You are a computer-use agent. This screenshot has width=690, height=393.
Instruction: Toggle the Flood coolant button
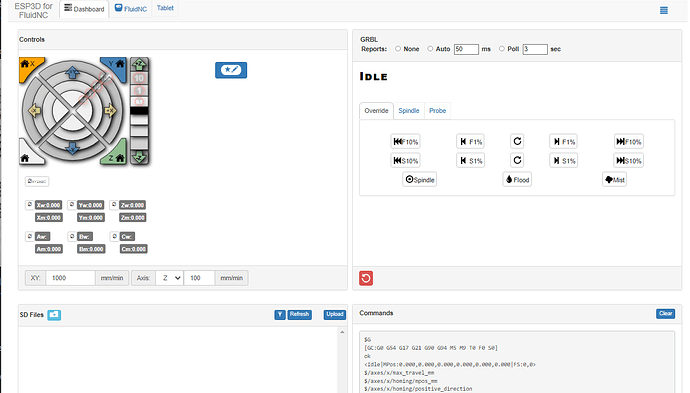(517, 180)
